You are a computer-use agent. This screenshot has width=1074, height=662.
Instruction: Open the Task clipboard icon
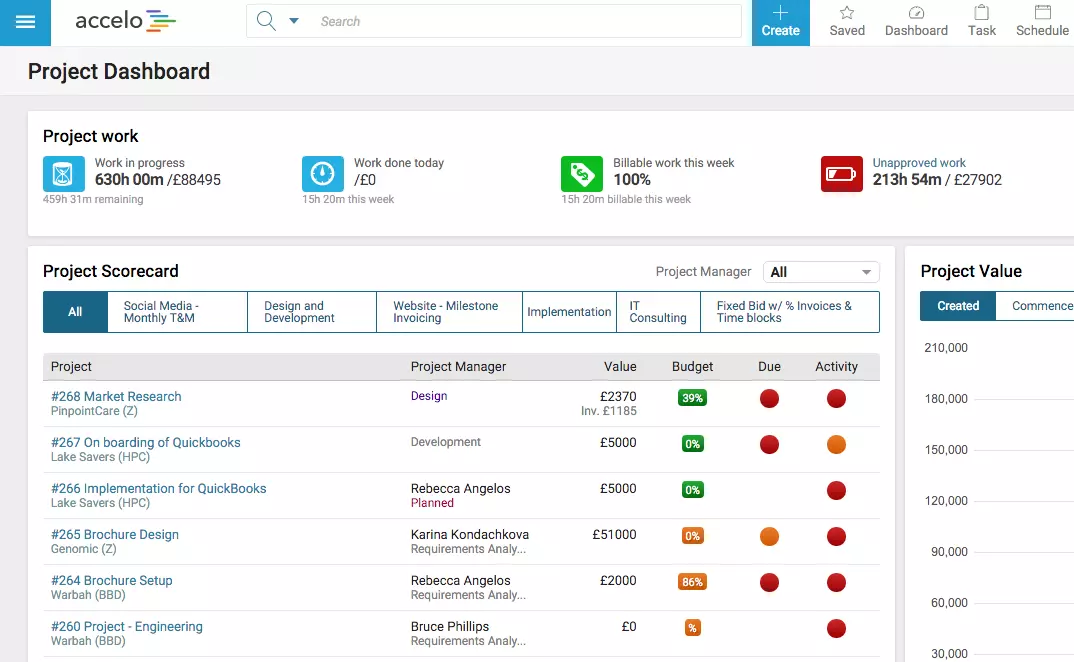[x=981, y=13]
